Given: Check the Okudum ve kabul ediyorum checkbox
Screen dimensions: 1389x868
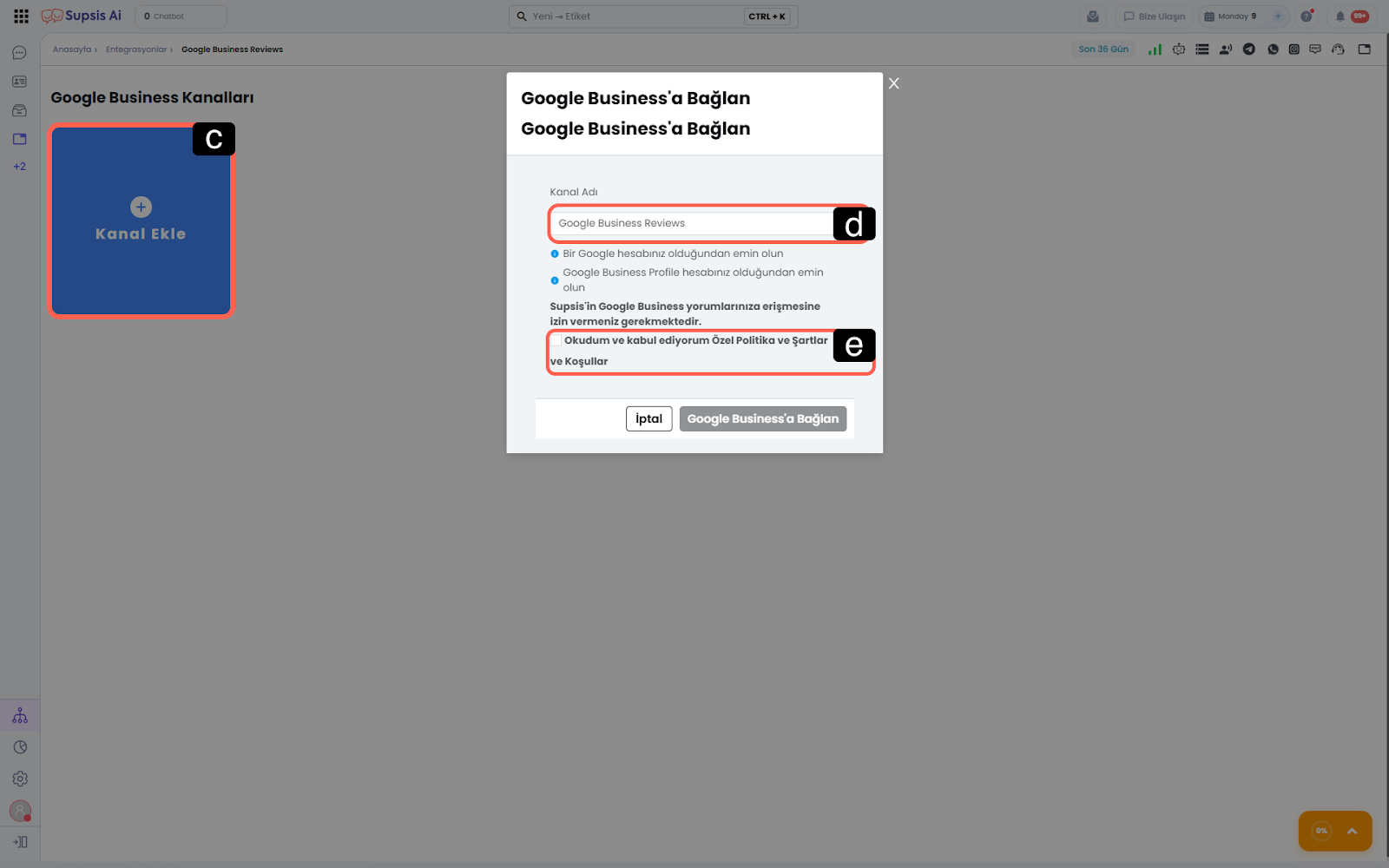Looking at the screenshot, I should point(556,340).
